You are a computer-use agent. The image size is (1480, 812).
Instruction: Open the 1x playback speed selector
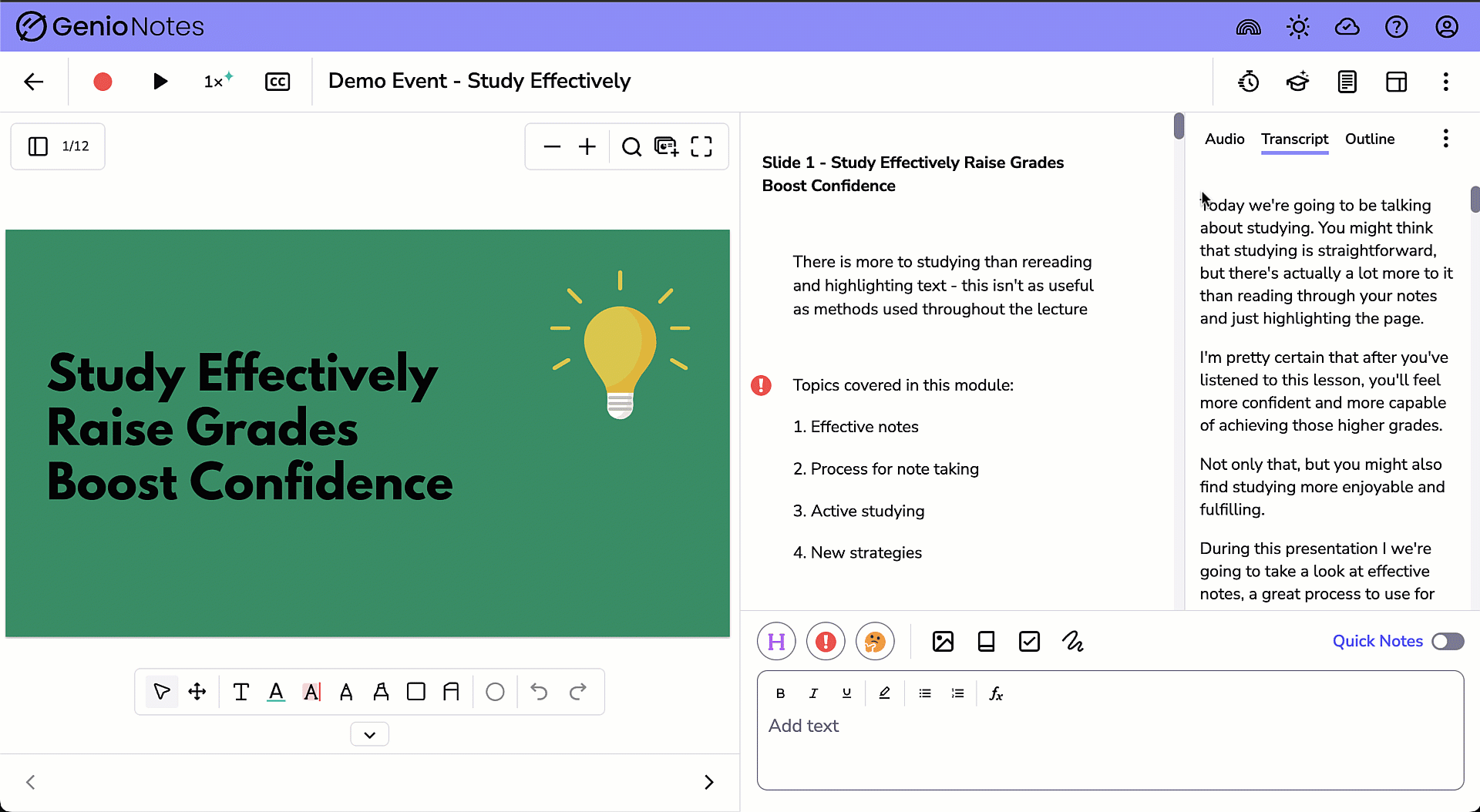click(217, 81)
